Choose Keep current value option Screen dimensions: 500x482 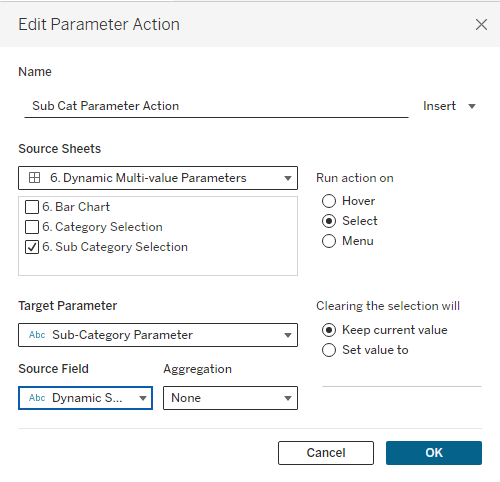(329, 330)
